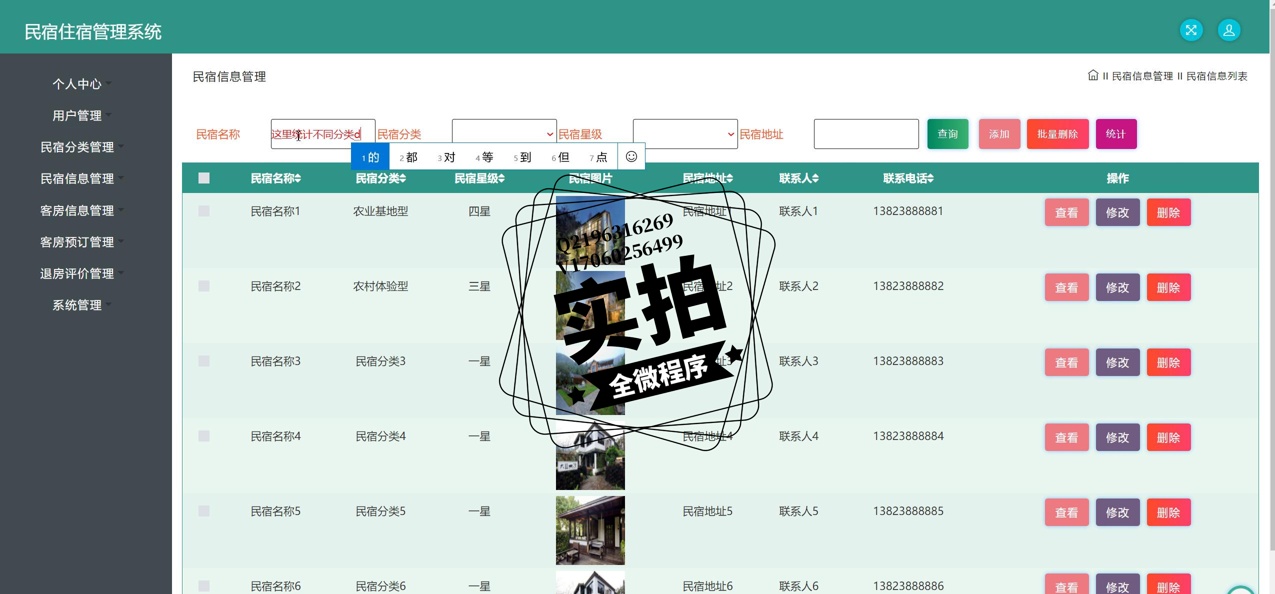Open the user account icon in header
Viewport: 1275px width, 594px height.
(x=1229, y=30)
